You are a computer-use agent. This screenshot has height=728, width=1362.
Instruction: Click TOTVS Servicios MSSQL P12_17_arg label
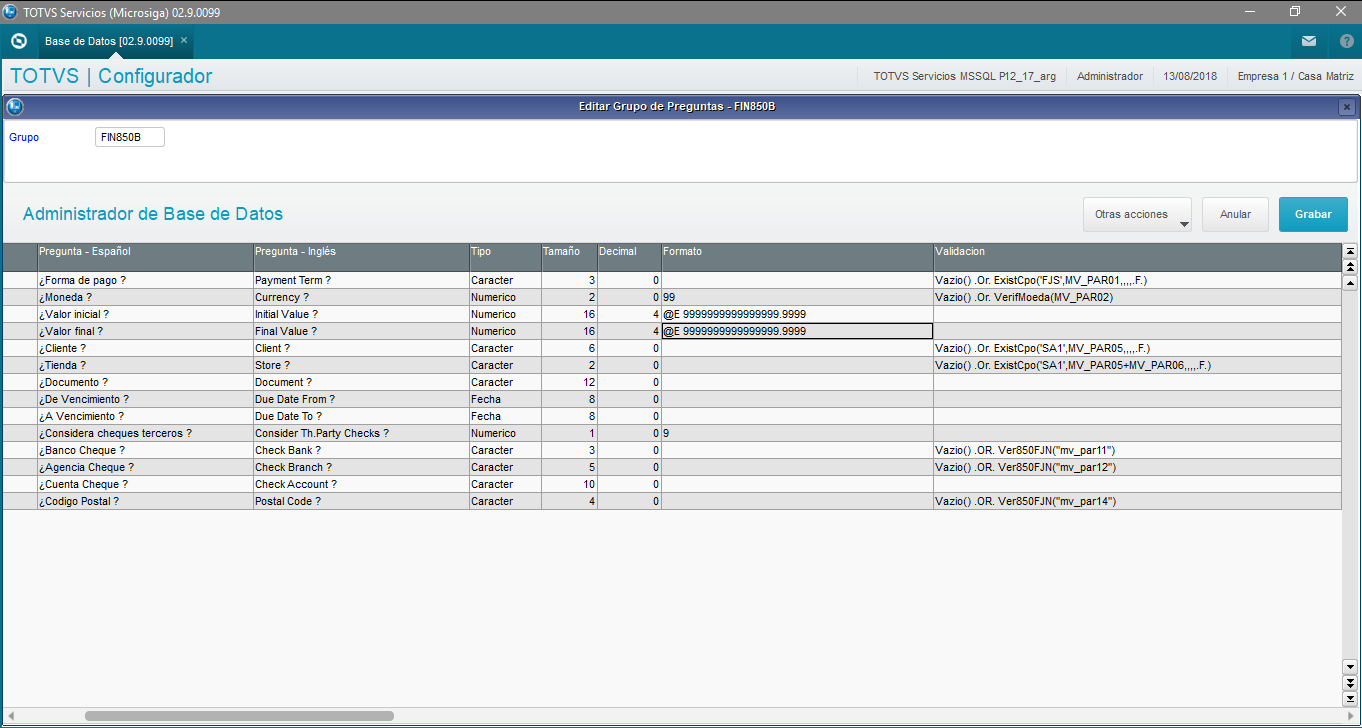[965, 76]
